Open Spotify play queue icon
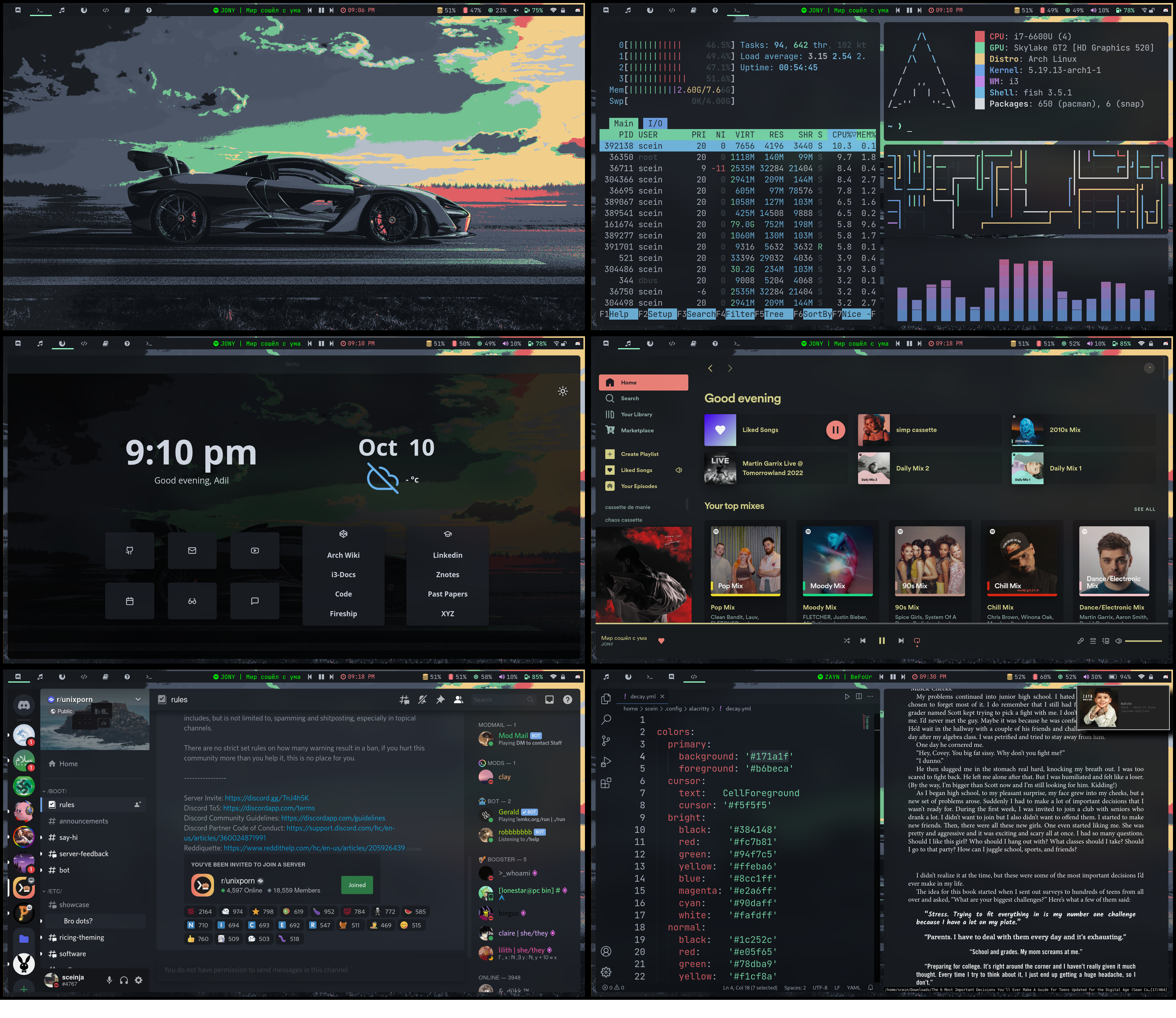 click(1093, 641)
